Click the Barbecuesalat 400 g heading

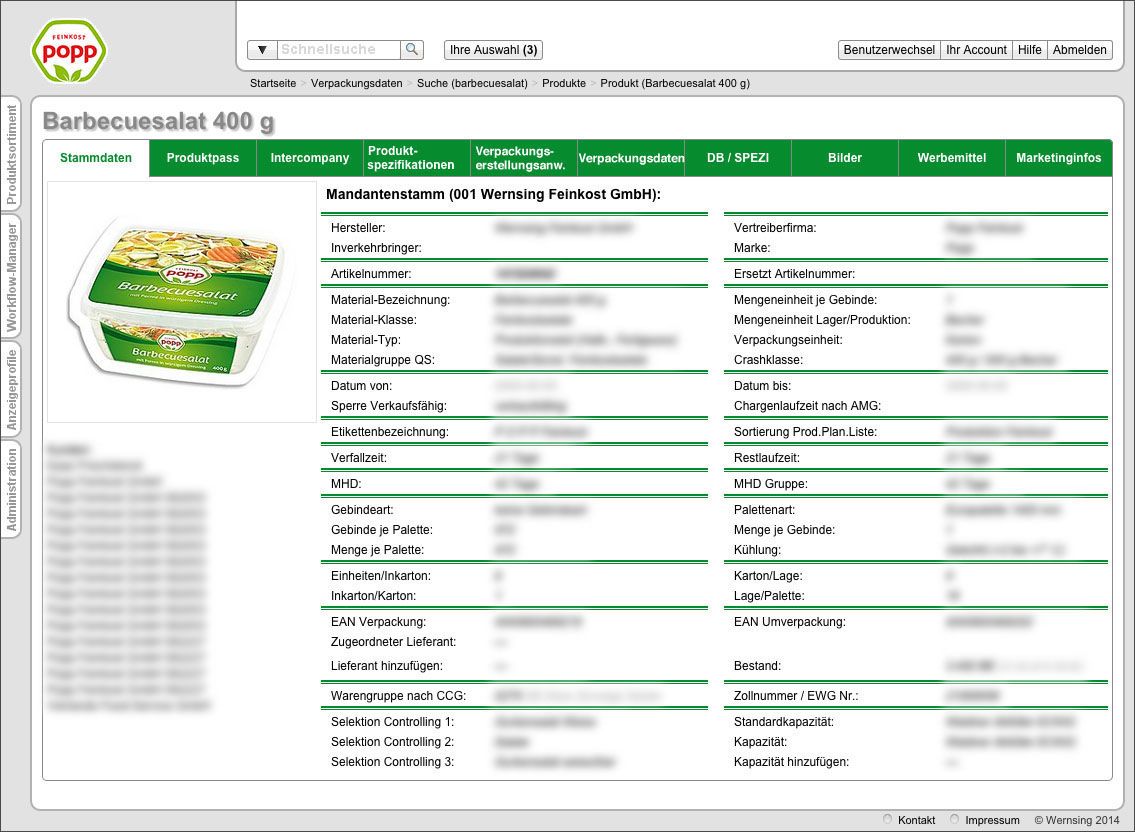(x=158, y=121)
